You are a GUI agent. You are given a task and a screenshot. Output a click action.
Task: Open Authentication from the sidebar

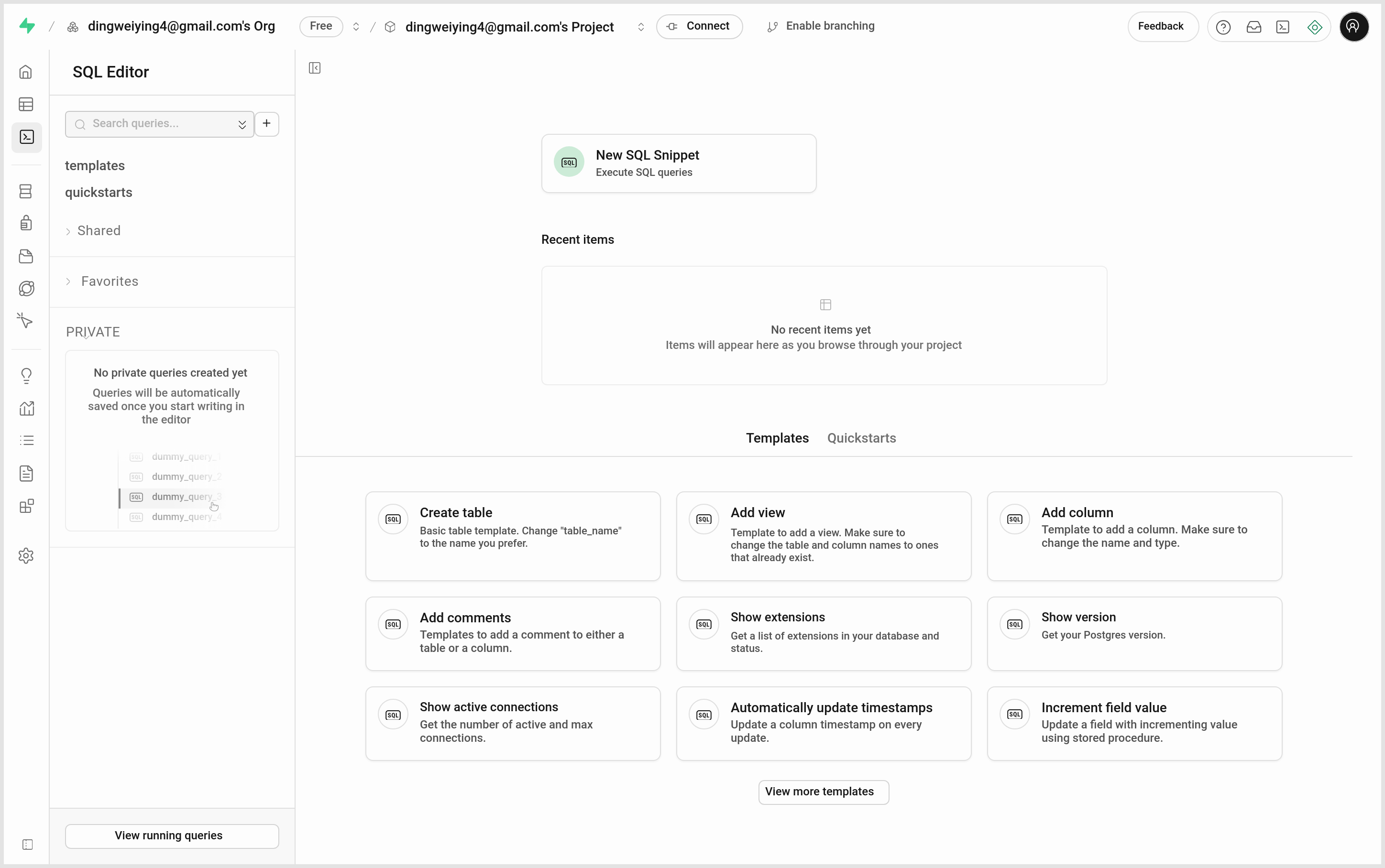pos(25,223)
